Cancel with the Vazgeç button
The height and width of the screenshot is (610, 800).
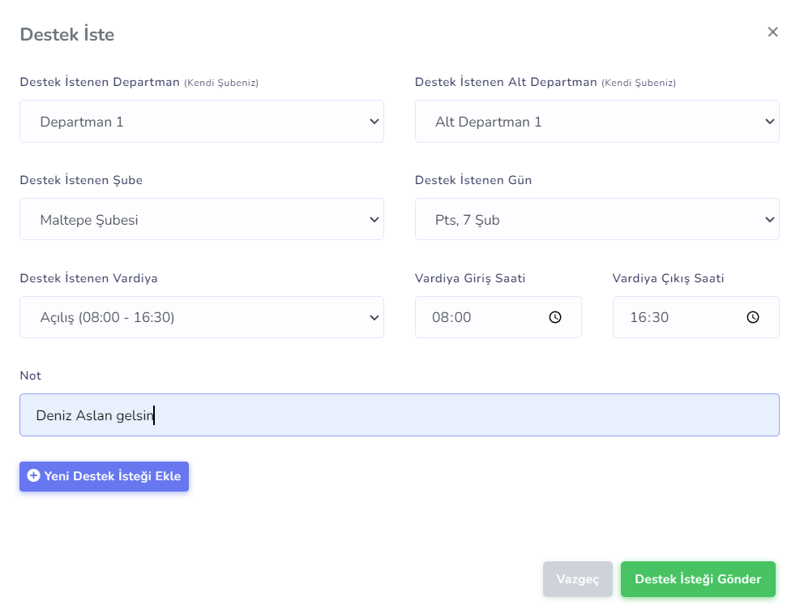coord(577,579)
